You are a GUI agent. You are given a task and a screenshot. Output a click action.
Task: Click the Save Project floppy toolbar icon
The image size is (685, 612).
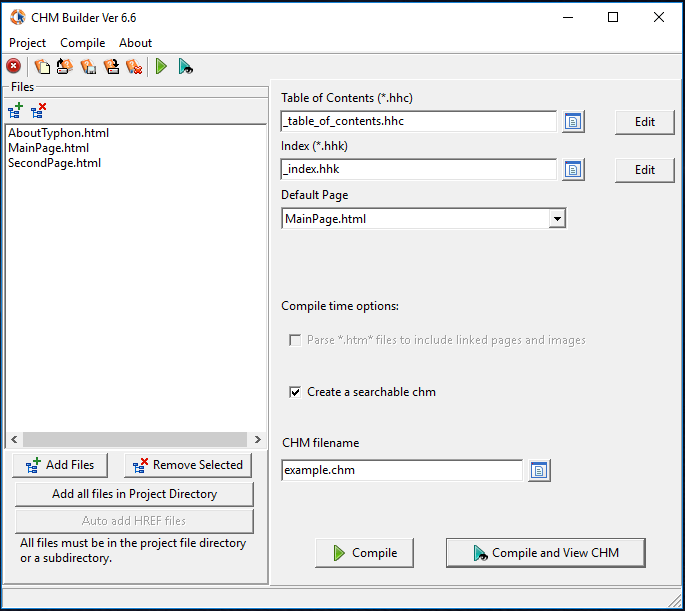tap(89, 66)
